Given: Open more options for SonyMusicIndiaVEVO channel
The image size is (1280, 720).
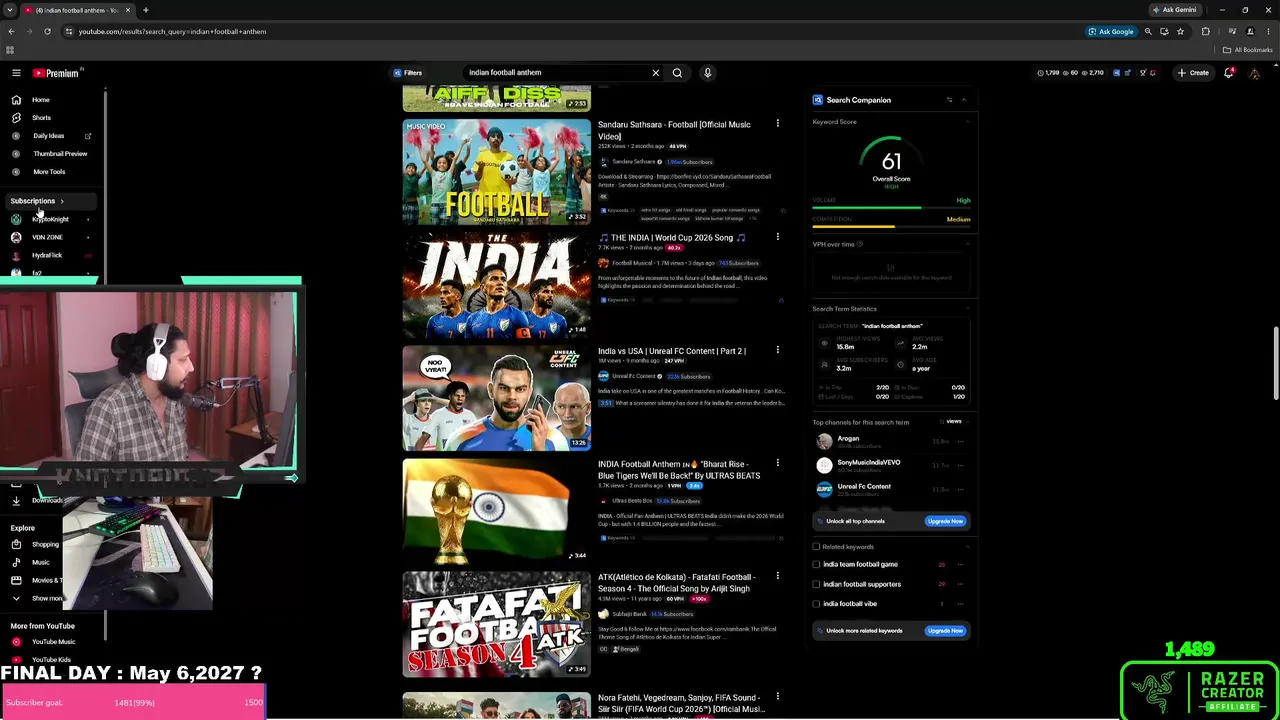Looking at the screenshot, I should pyautogui.click(x=961, y=465).
